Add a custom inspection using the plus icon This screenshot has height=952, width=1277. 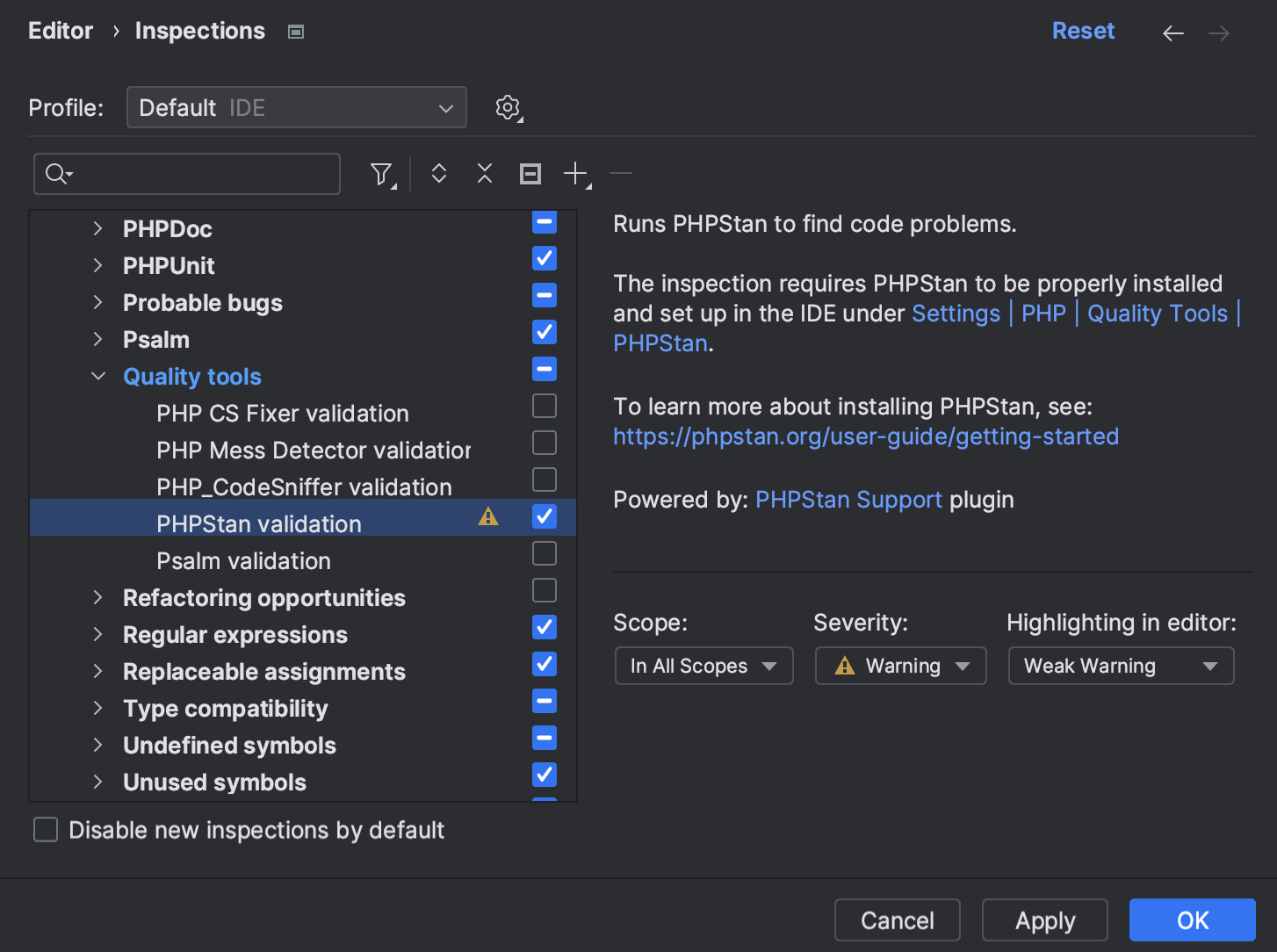pyautogui.click(x=574, y=174)
